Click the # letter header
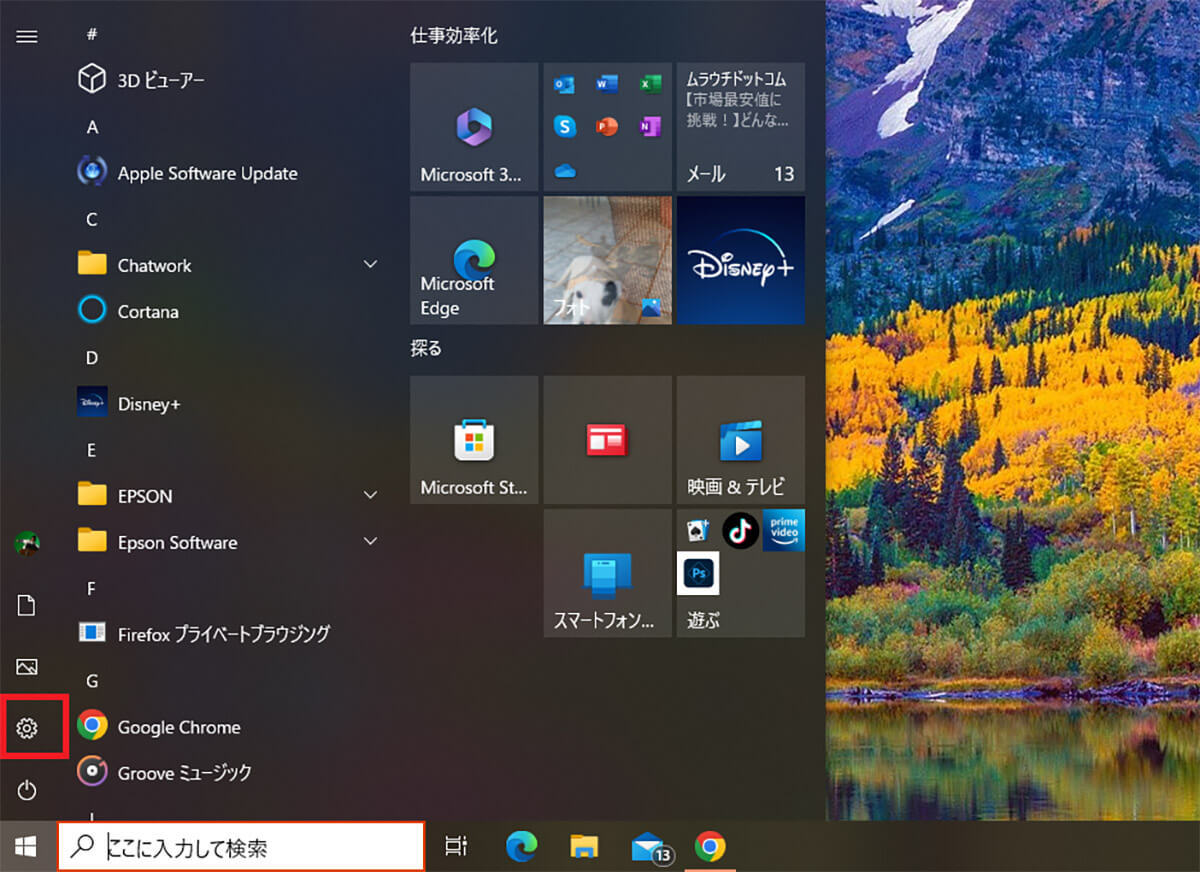Screen dimensions: 1200x872 click(x=92, y=35)
